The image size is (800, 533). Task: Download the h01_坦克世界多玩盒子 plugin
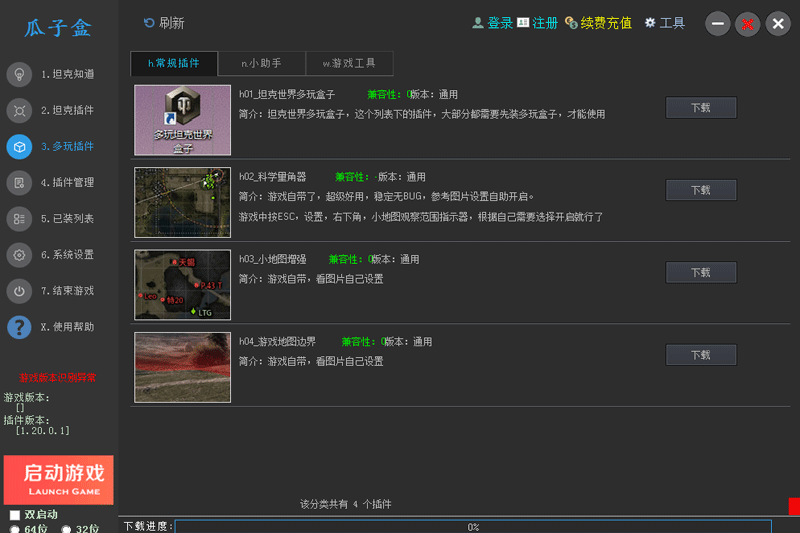(701, 108)
